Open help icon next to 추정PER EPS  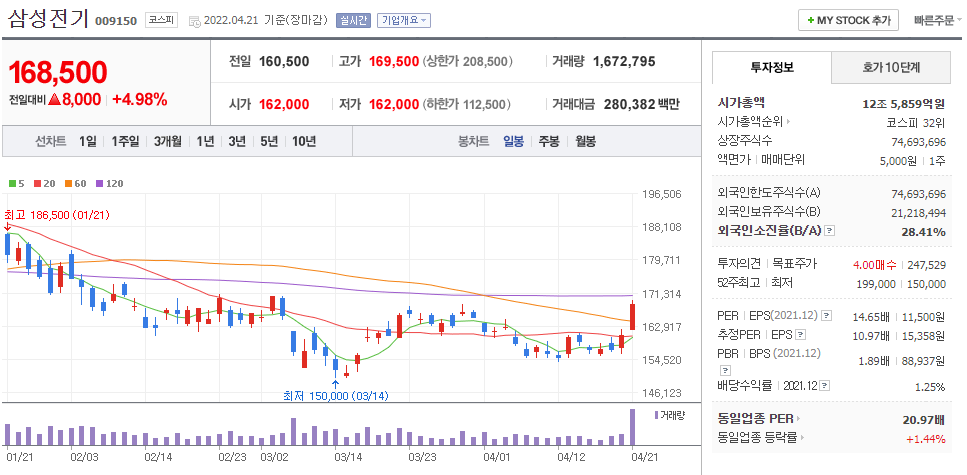tap(800, 335)
